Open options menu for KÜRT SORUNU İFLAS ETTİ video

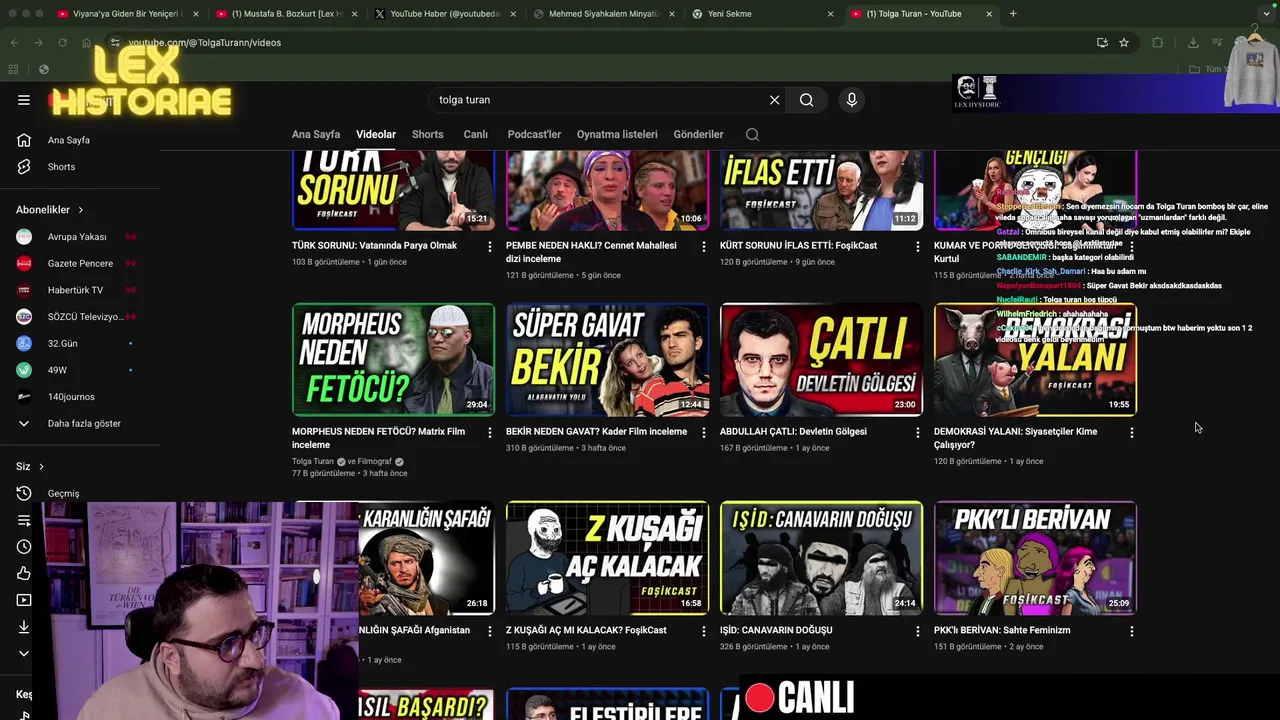[918, 246]
